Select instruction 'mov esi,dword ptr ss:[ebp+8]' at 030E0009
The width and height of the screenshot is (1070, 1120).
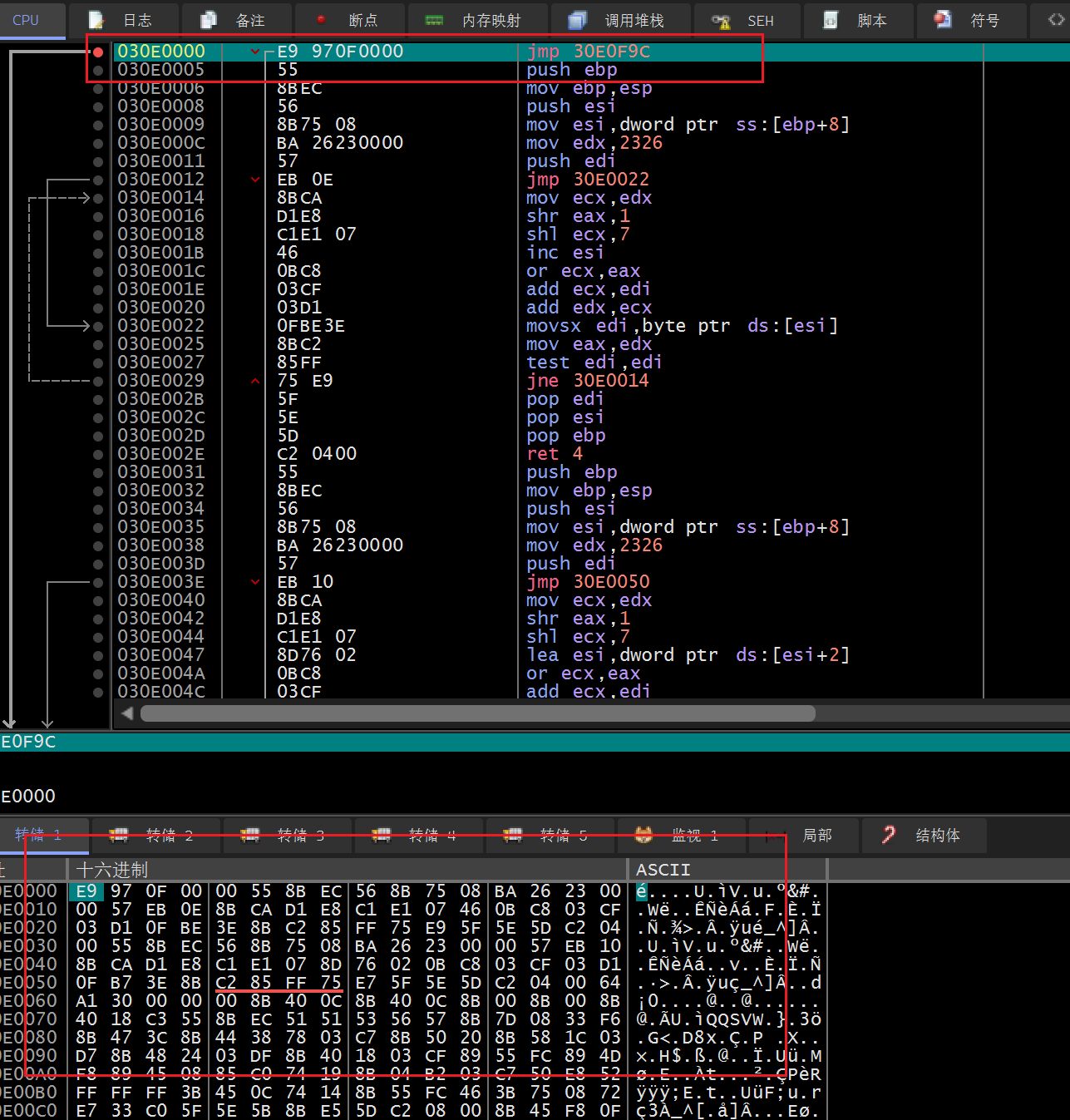click(x=688, y=125)
